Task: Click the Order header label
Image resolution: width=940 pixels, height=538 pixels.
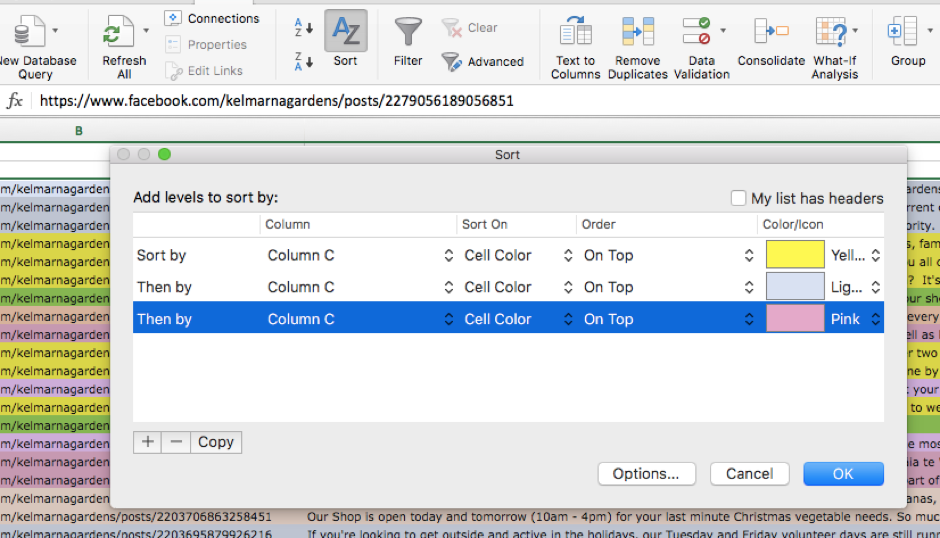Action: [x=598, y=224]
